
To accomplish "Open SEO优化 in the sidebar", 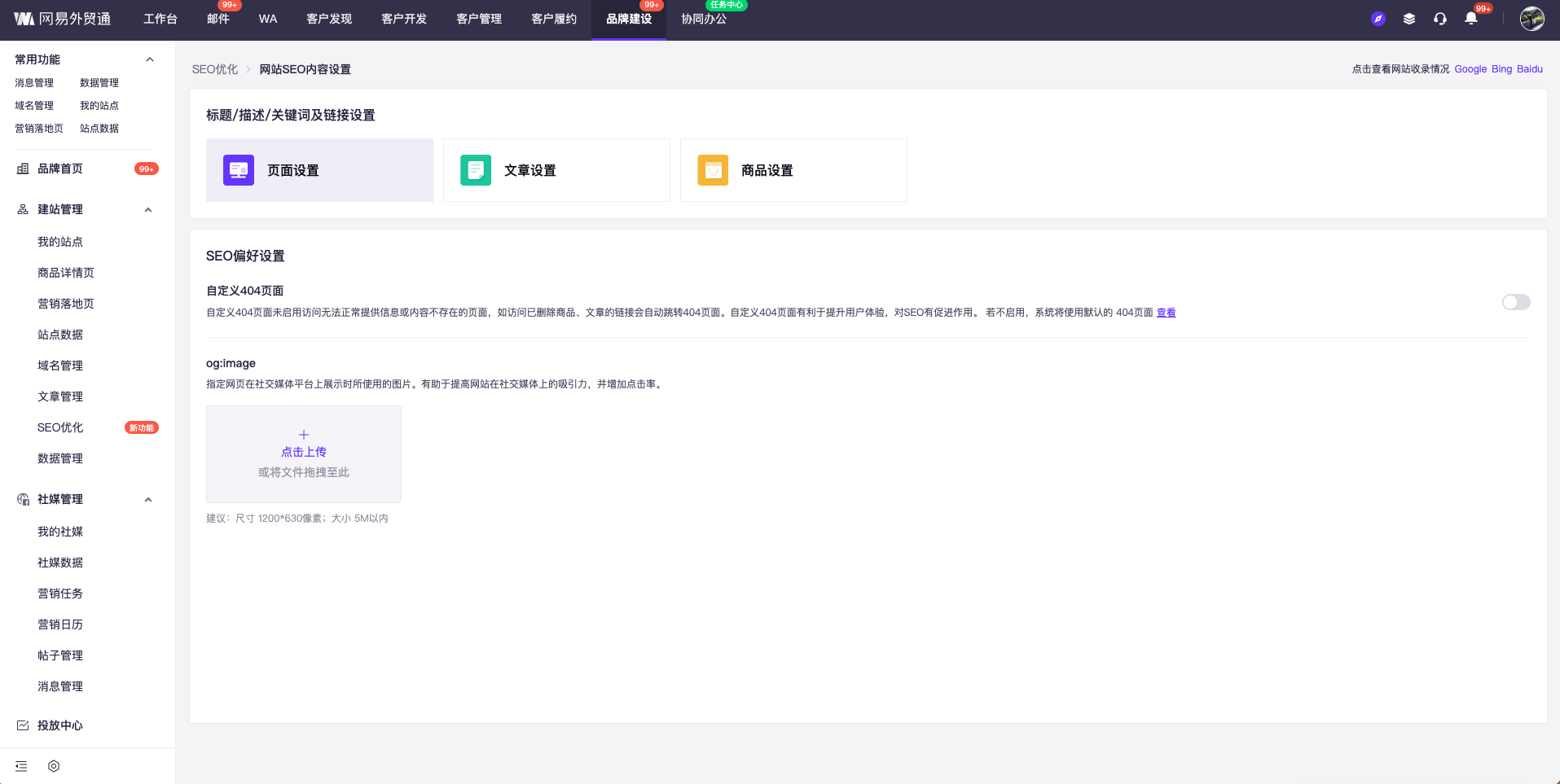I will point(60,427).
